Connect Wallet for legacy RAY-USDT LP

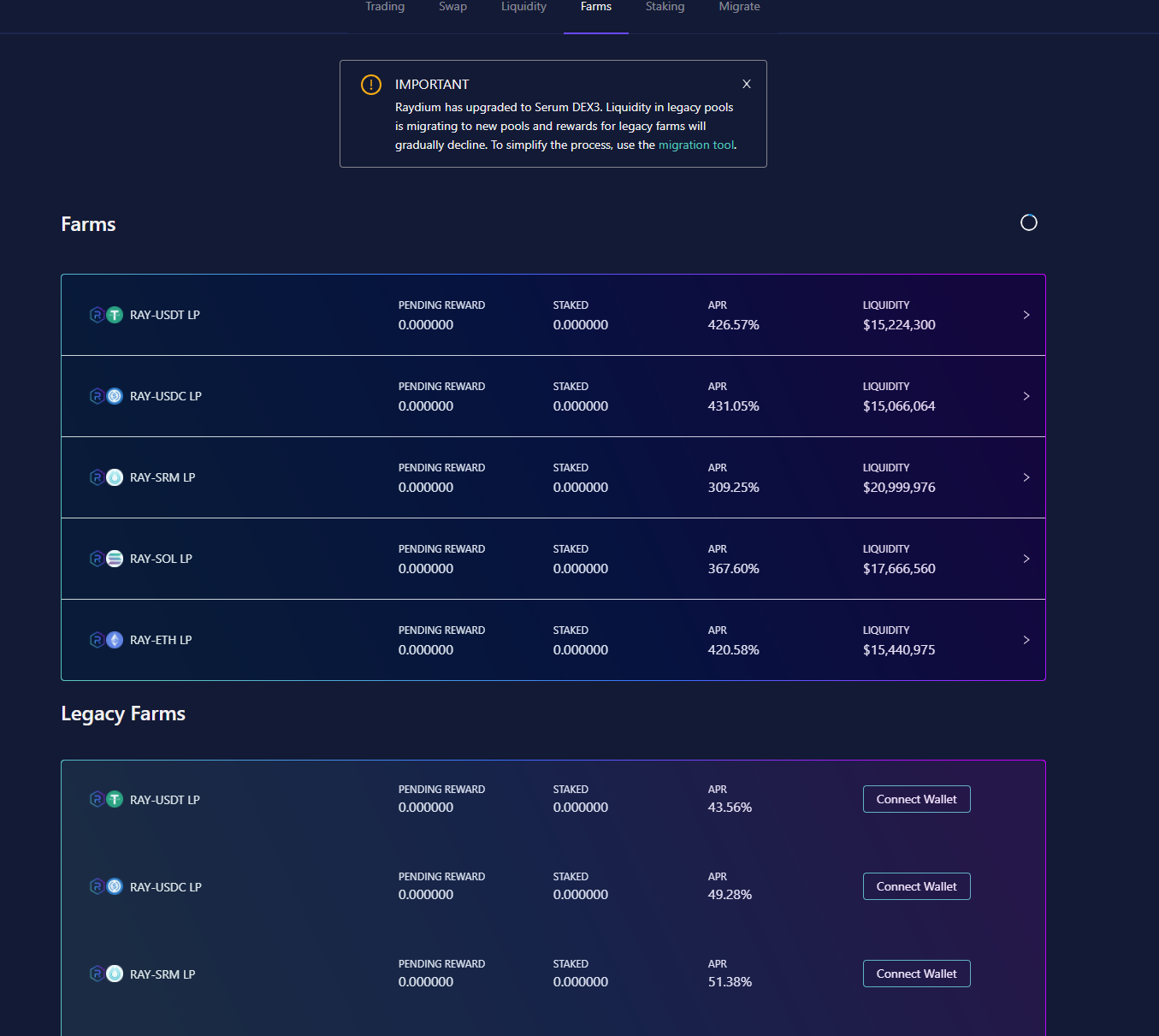coord(916,799)
